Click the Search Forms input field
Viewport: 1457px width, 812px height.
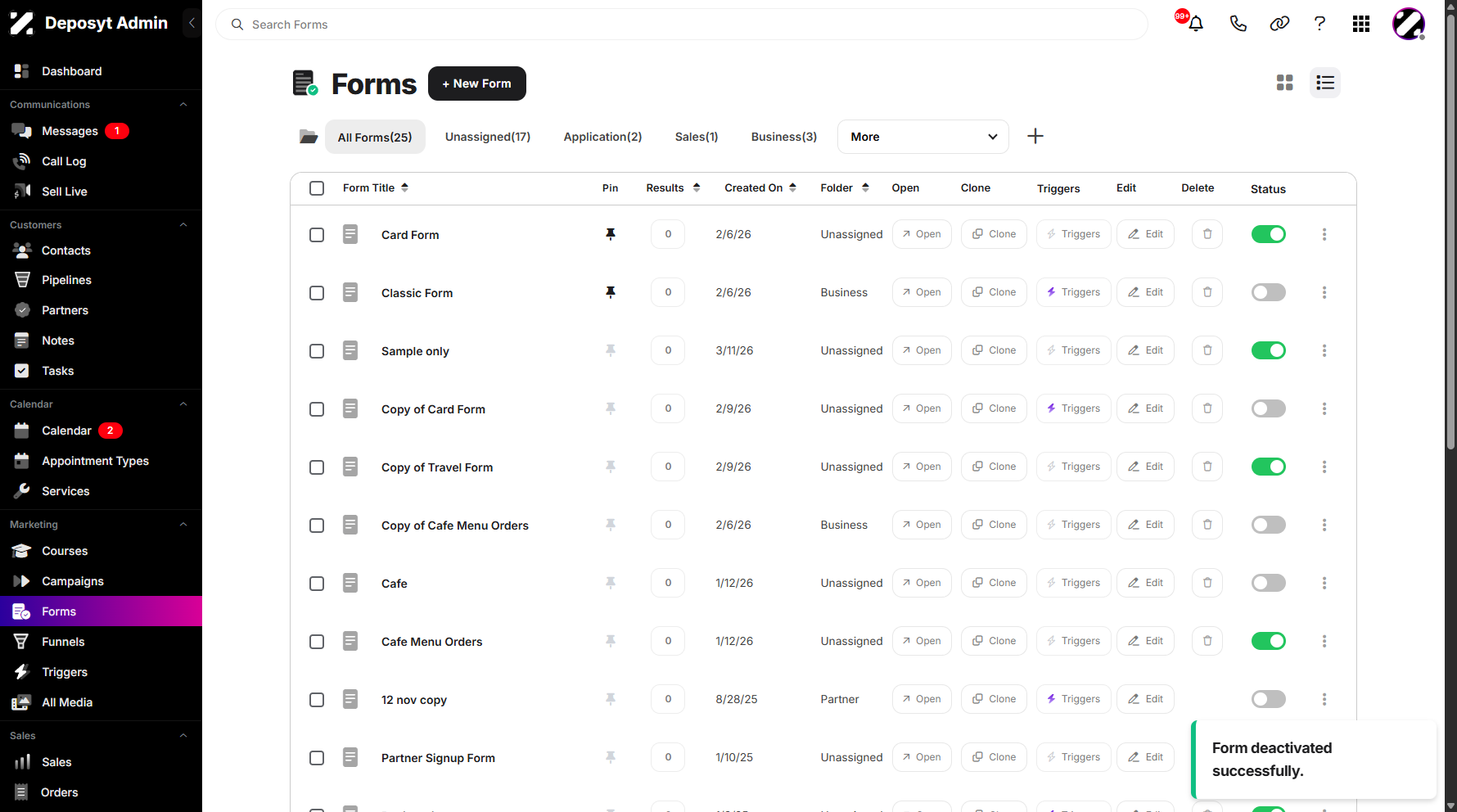[682, 25]
